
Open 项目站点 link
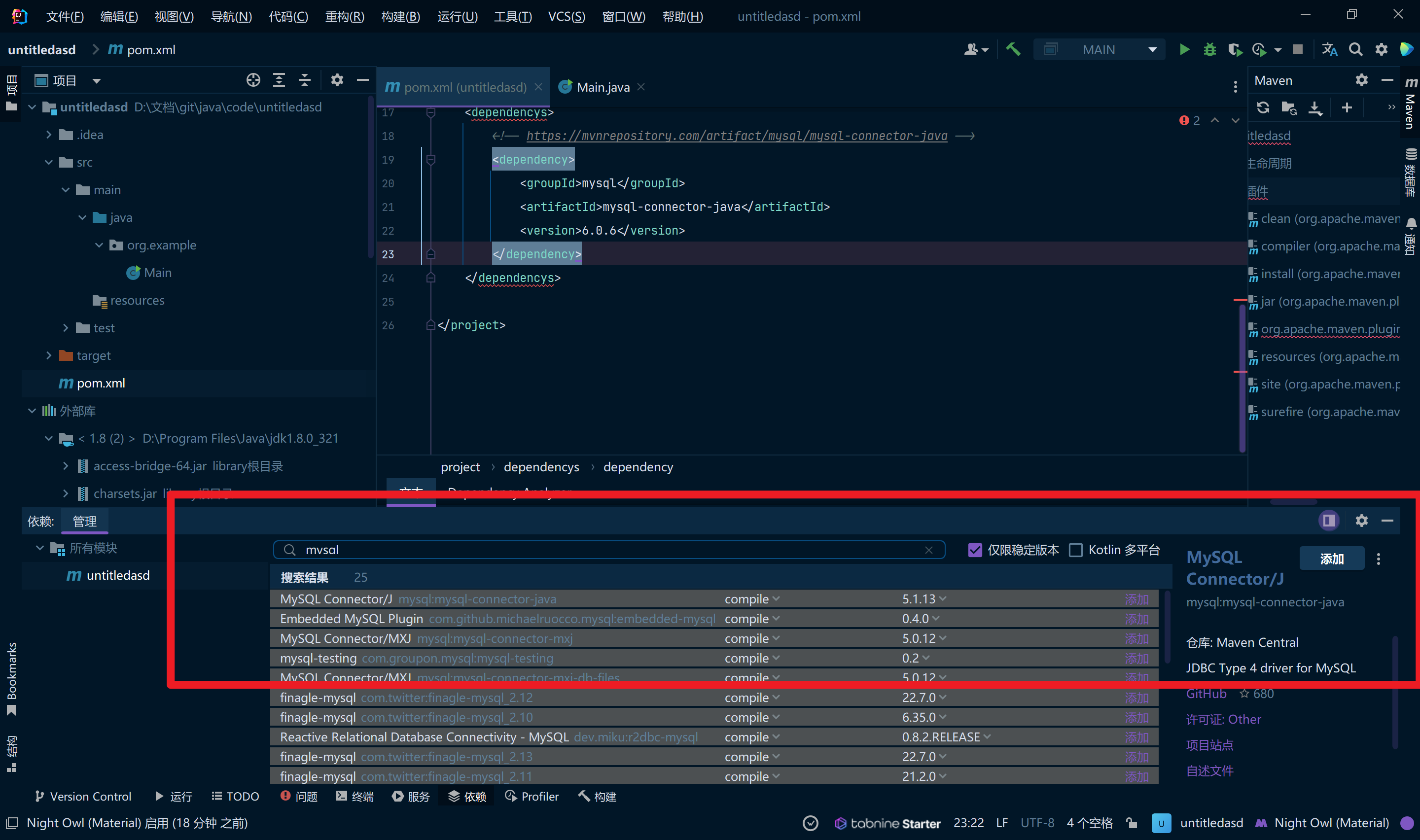tap(1209, 745)
